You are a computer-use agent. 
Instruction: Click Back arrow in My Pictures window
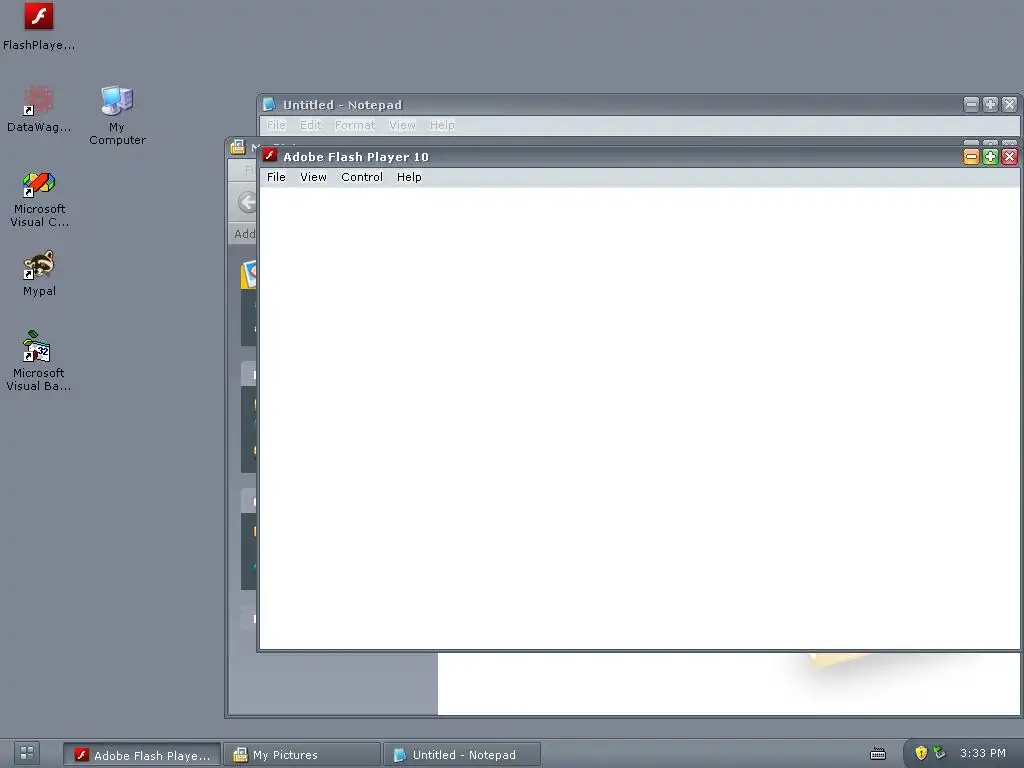click(247, 202)
